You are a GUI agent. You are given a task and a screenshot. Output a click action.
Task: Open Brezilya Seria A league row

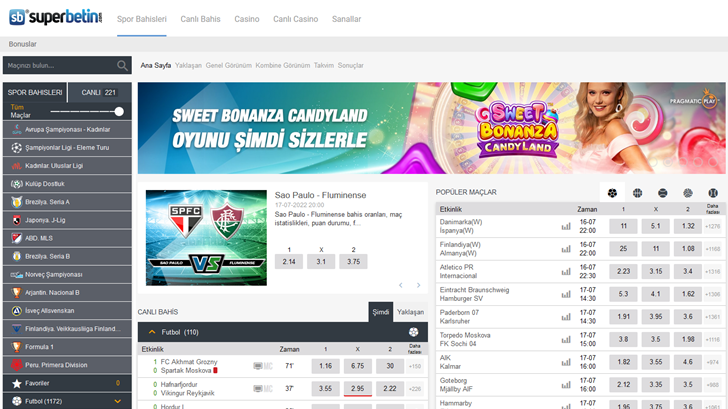[x=67, y=202]
